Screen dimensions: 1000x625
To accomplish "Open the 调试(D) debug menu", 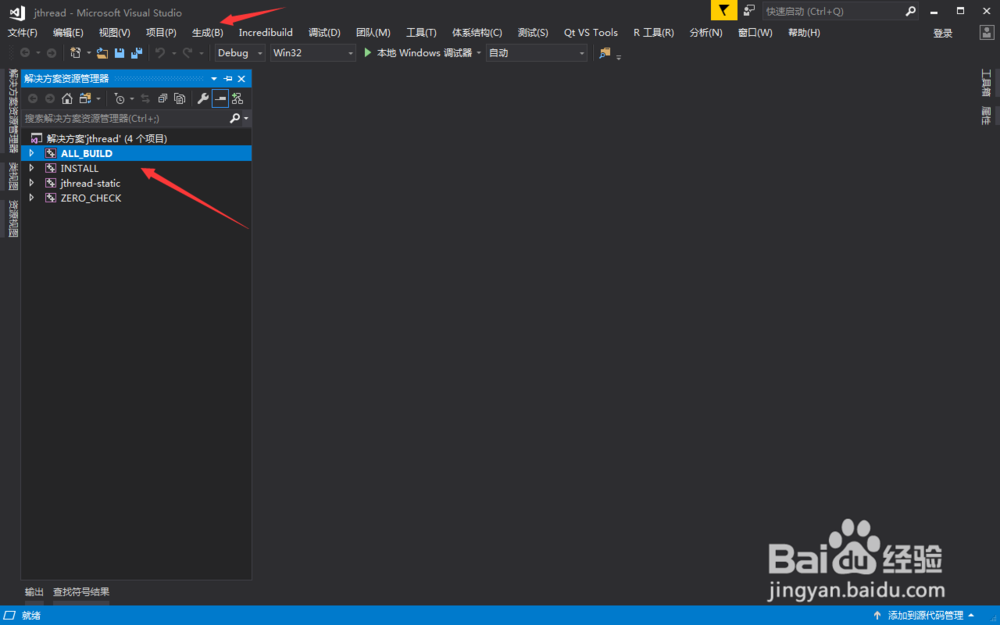I will click(x=324, y=33).
